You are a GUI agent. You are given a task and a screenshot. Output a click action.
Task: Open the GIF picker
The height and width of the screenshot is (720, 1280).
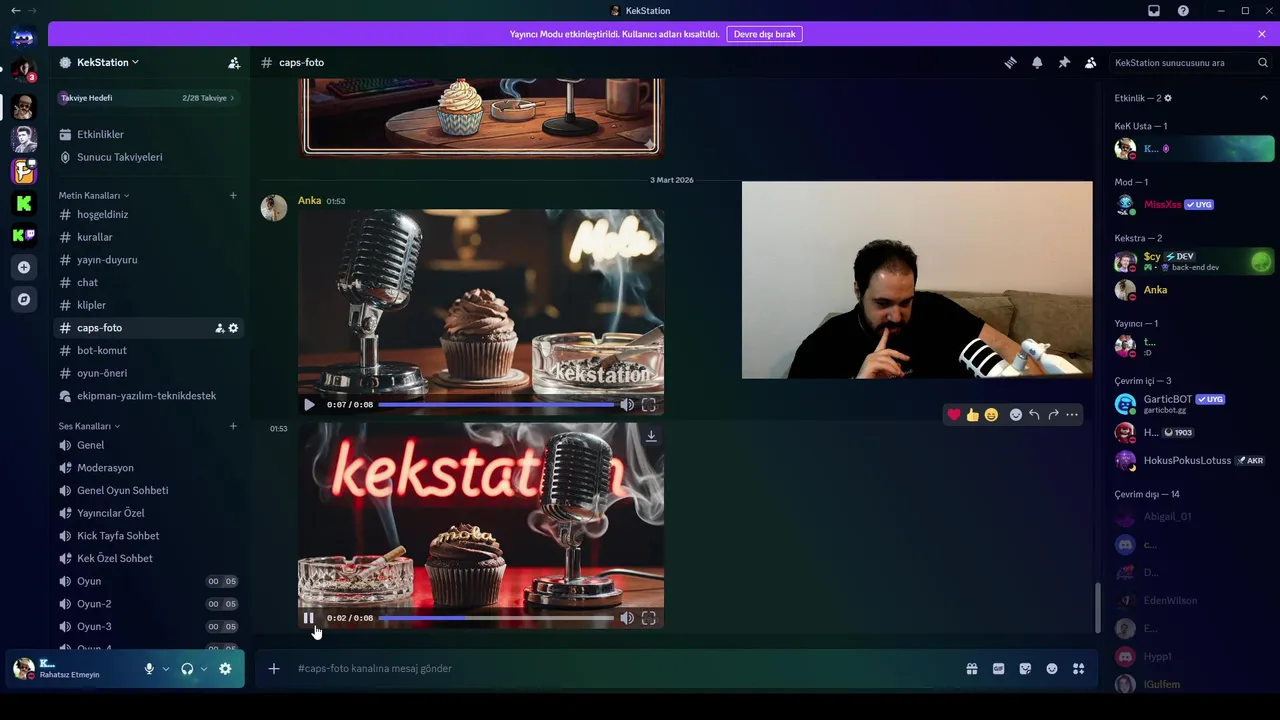pos(998,669)
